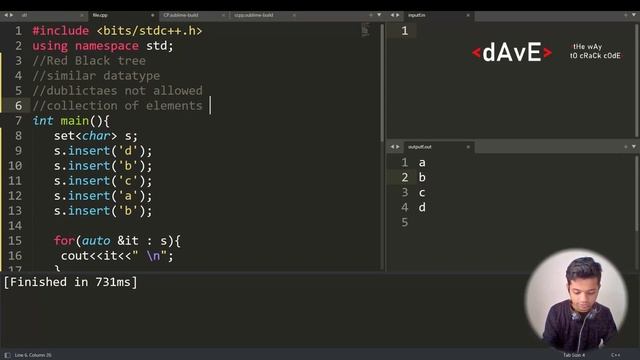Viewport: 640px width, 360px height.
Task: Click 'set<char> s;' line
Action: pyautogui.click(x=96, y=136)
